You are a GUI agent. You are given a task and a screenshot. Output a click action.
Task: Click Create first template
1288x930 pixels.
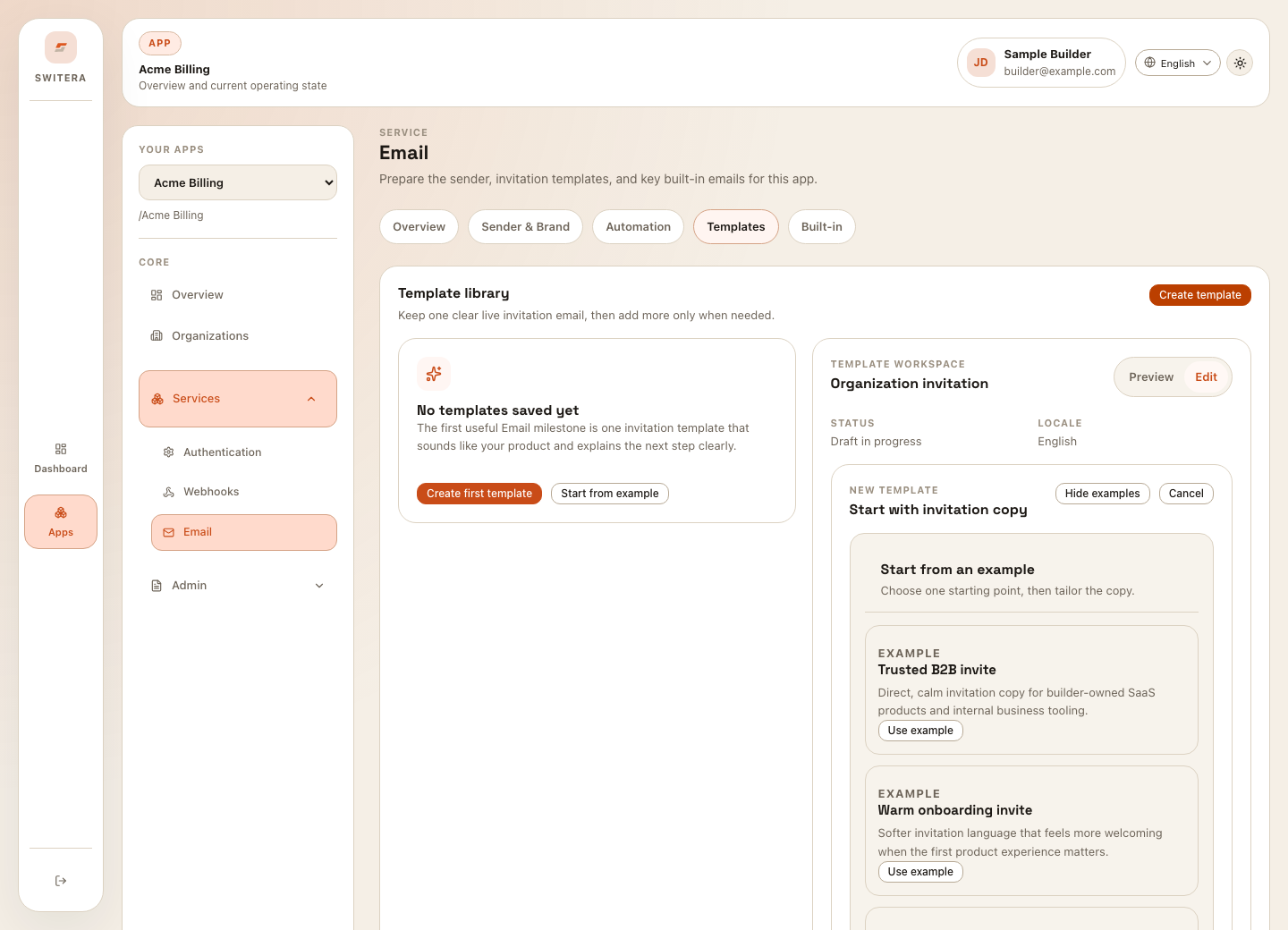(479, 494)
